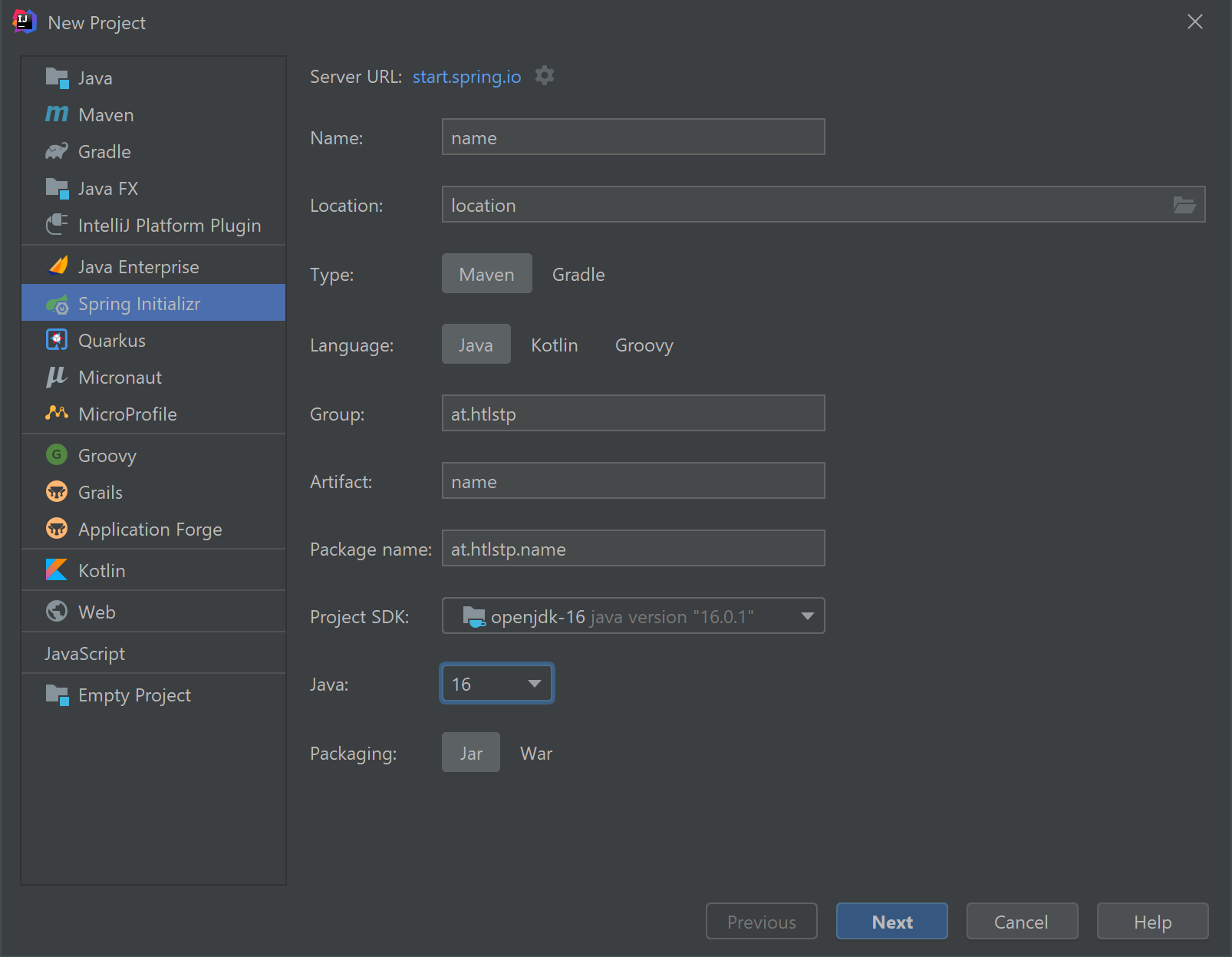Select Groovy as the language
Viewport: 1232px width, 957px height.
[644, 345]
